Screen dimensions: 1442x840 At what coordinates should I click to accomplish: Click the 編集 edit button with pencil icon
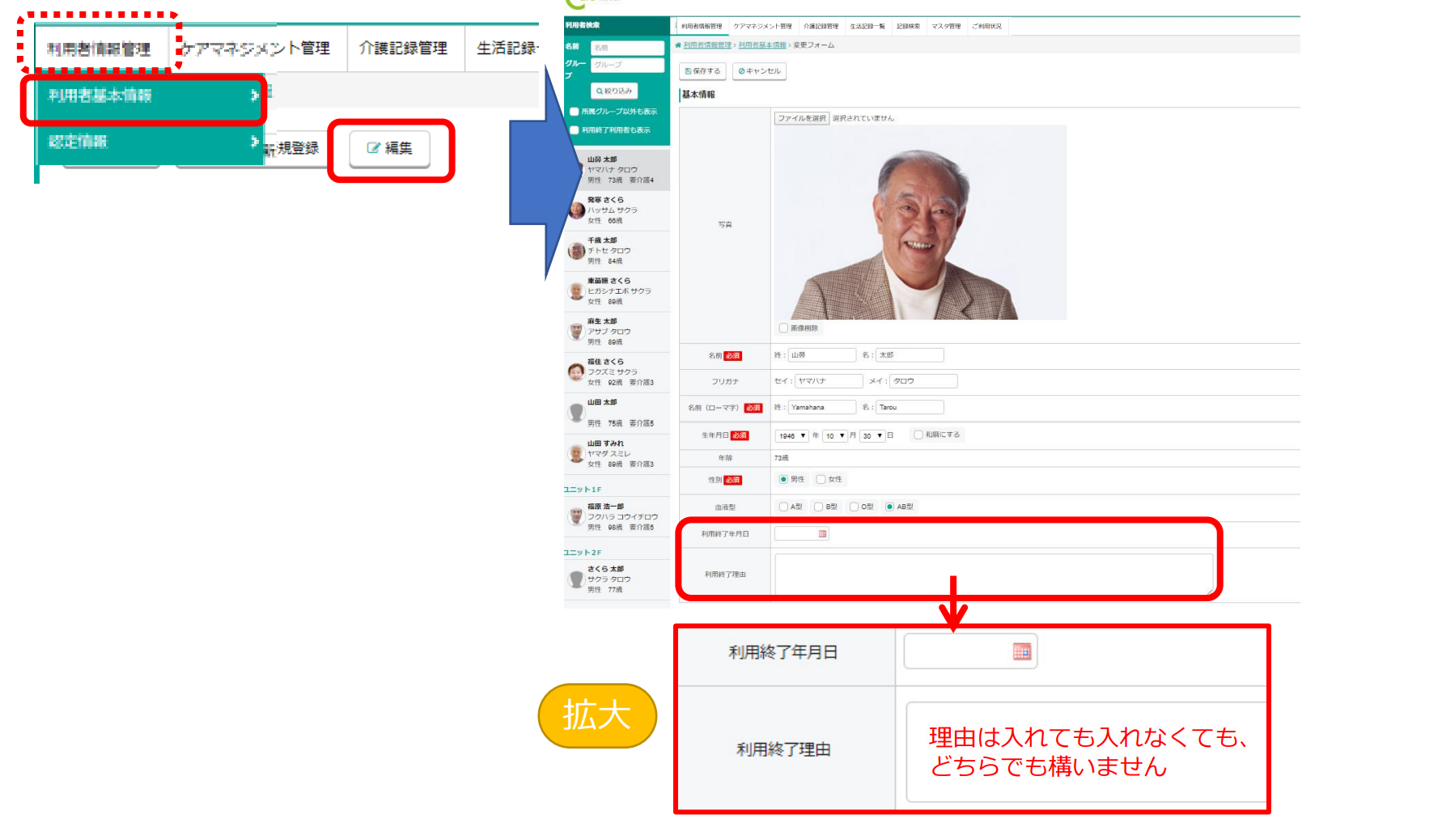tap(389, 148)
